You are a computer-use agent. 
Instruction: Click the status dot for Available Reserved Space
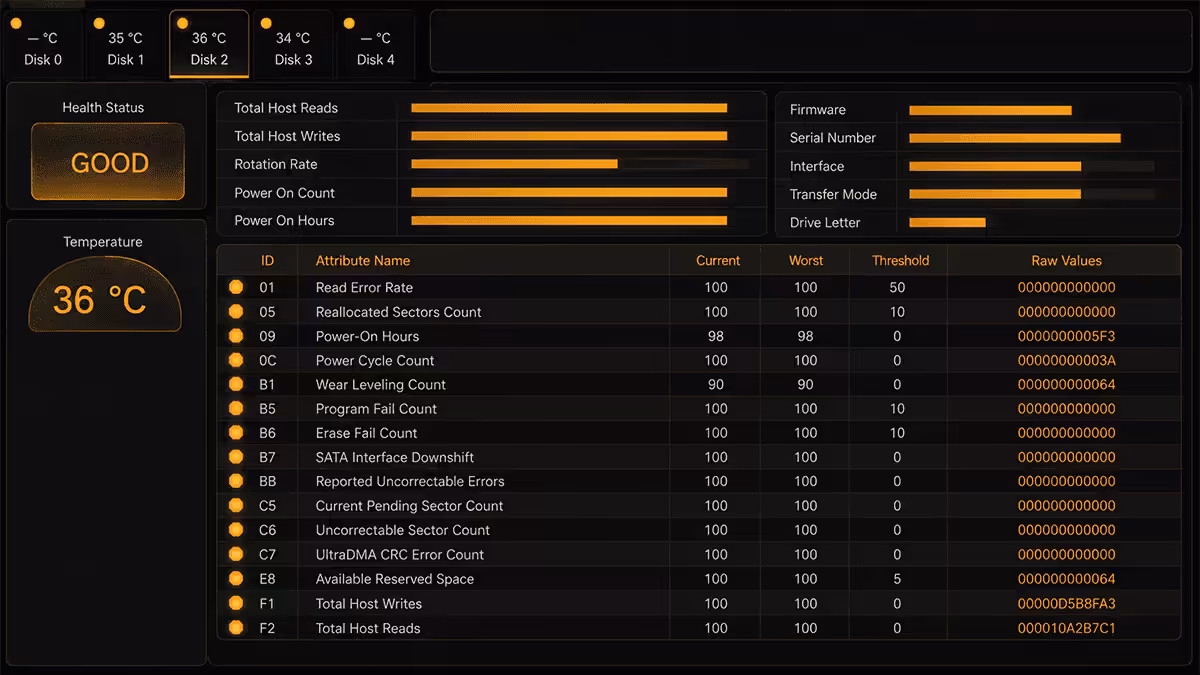(x=236, y=578)
